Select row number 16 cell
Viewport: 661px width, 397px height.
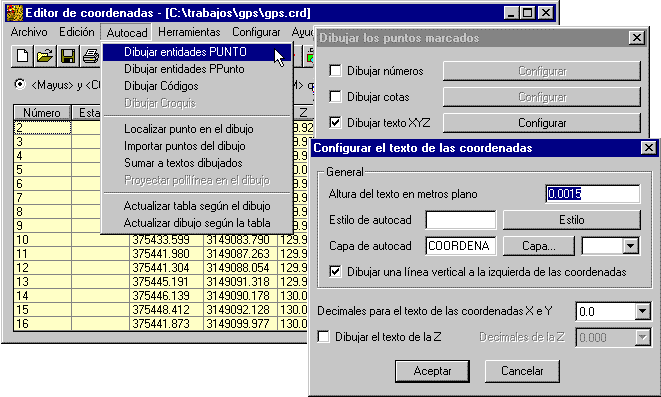(x=42, y=324)
